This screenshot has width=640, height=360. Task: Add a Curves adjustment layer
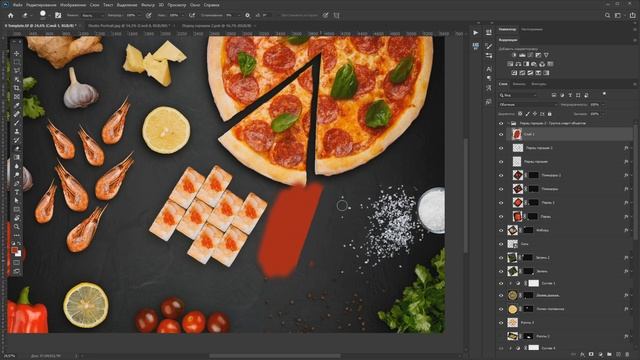(530, 55)
